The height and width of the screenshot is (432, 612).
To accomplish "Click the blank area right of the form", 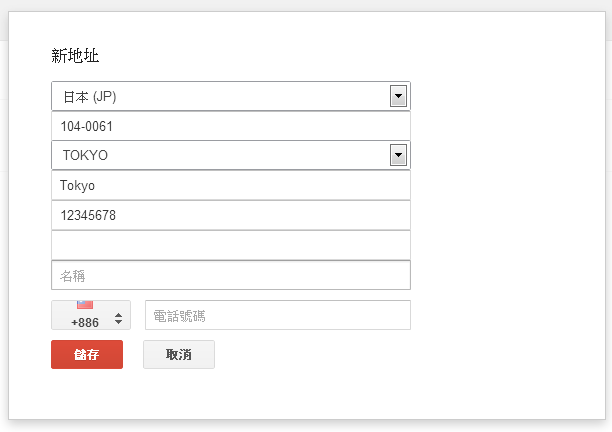I will click(x=507, y=215).
